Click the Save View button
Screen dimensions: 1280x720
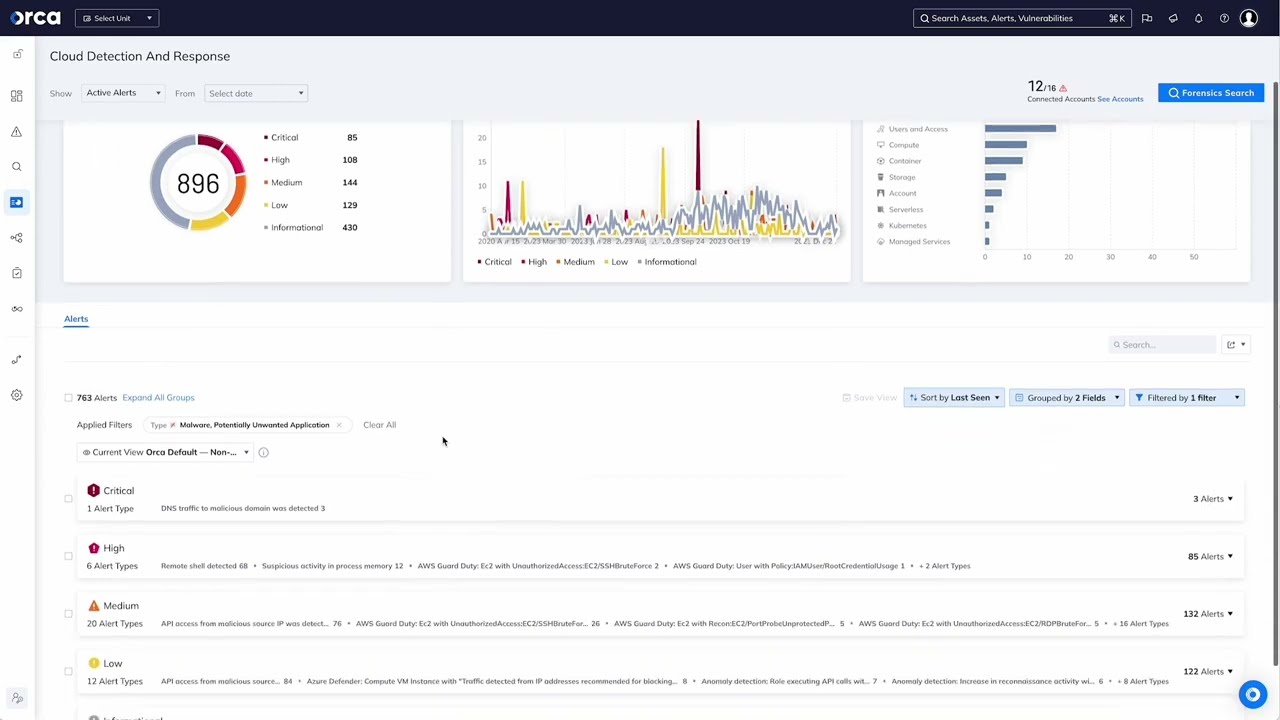click(x=870, y=398)
